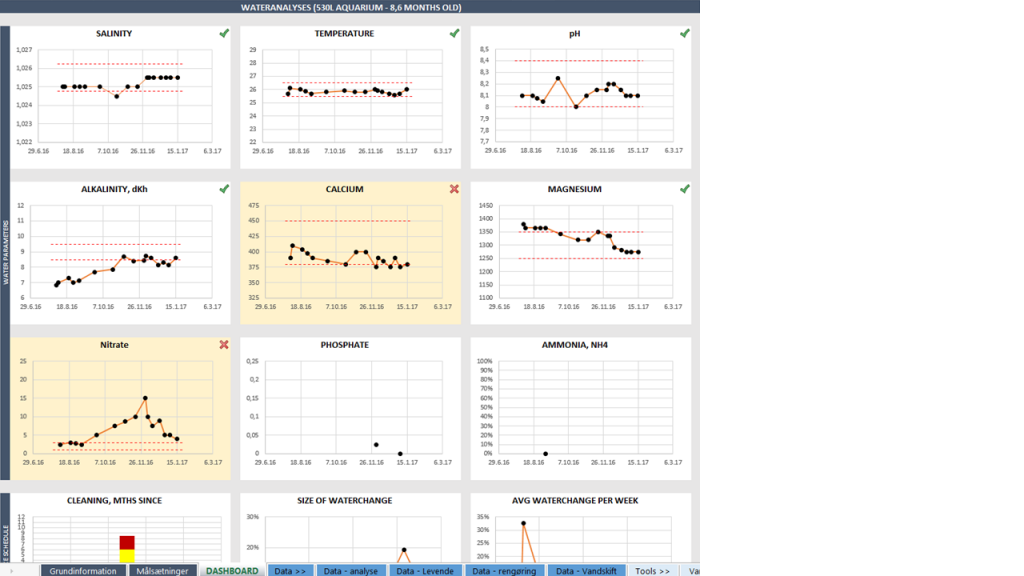Open the Grundinformation sheet tab
1024x576 pixels.
(x=84, y=571)
